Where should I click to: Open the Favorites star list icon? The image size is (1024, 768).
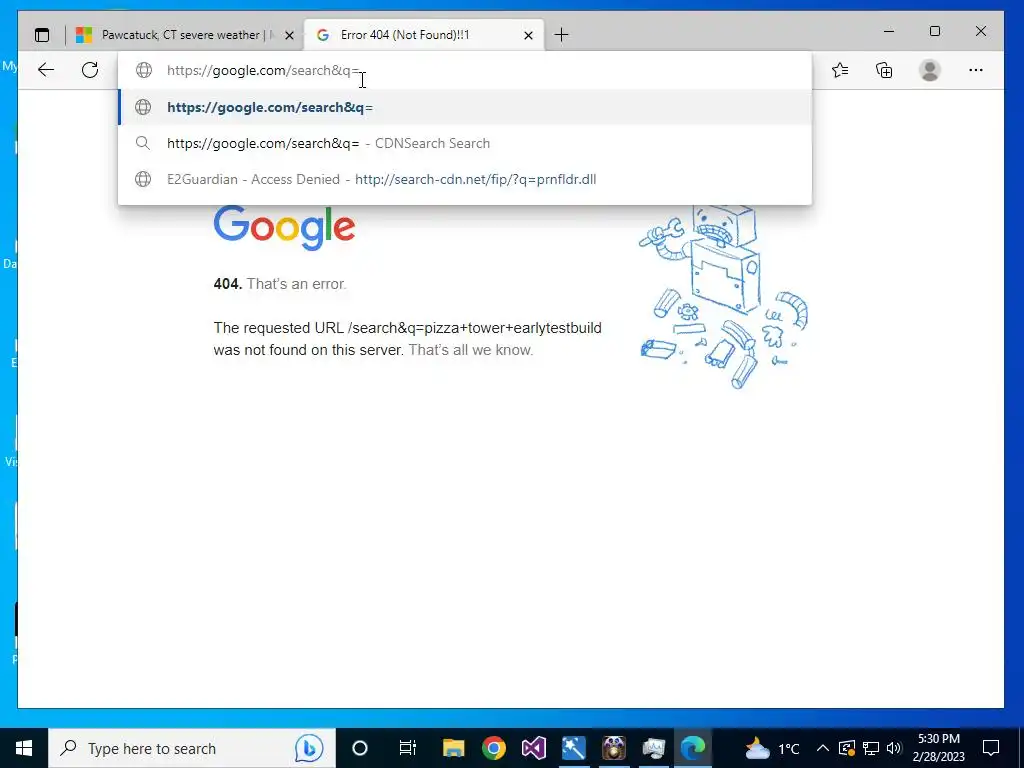[840, 70]
